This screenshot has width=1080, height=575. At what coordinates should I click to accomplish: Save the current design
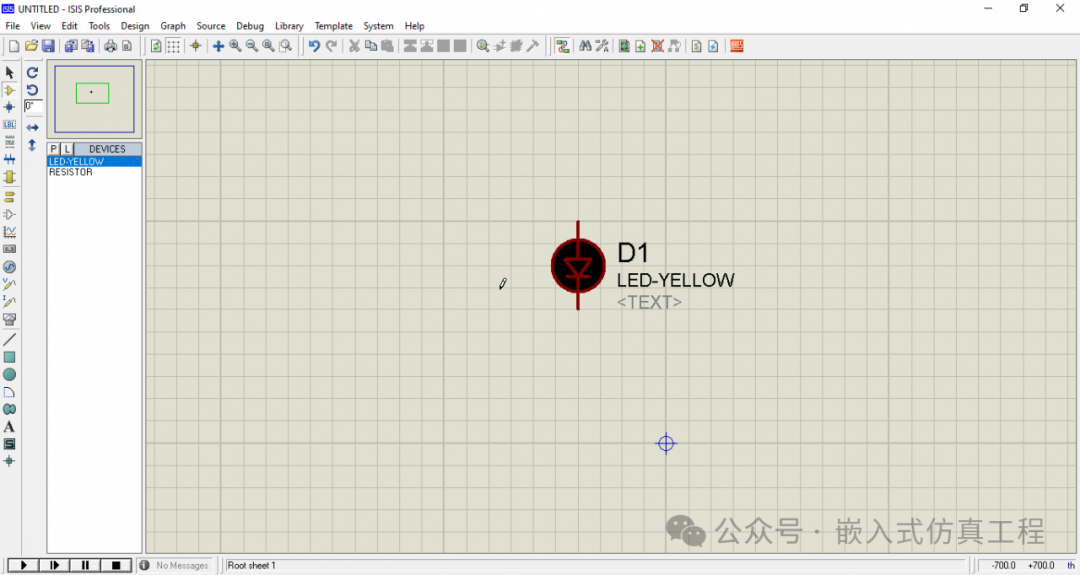tap(48, 46)
